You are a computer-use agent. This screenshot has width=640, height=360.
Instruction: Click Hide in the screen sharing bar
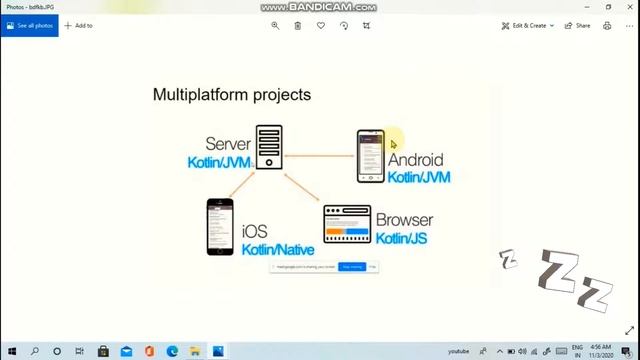pos(372,267)
